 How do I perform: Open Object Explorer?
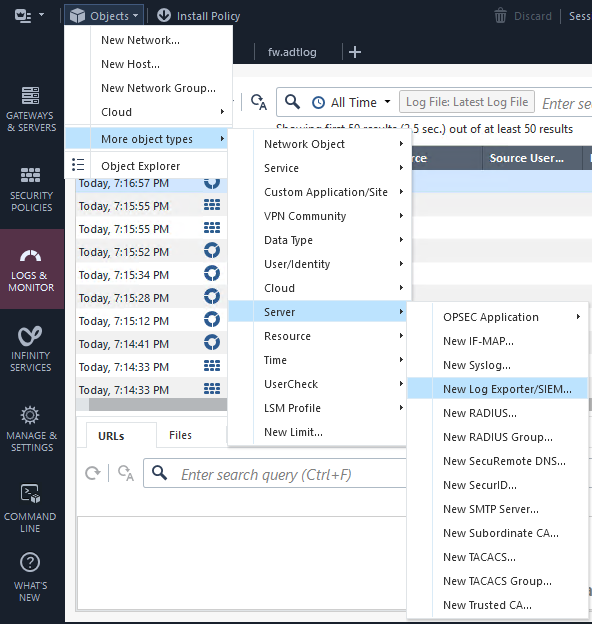pyautogui.click(x=146, y=166)
